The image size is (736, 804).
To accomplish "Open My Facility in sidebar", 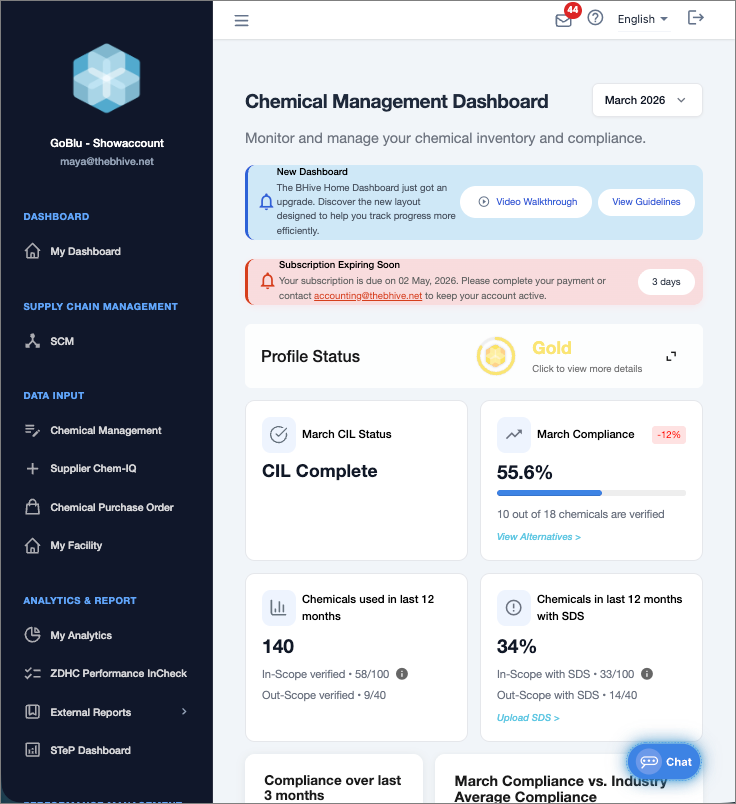I will tap(76, 546).
